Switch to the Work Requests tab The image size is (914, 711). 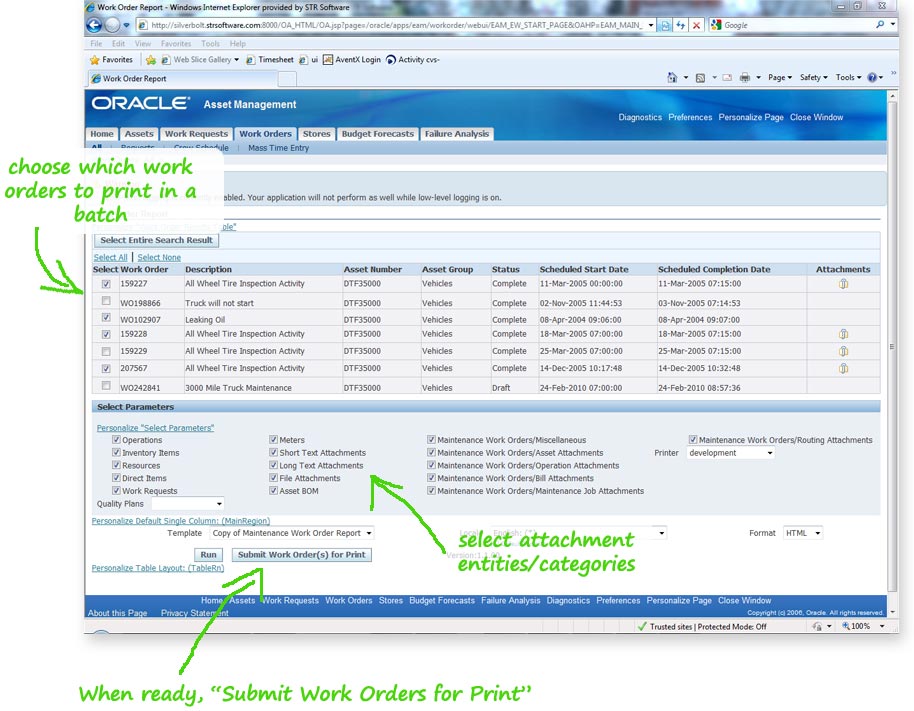click(x=196, y=134)
